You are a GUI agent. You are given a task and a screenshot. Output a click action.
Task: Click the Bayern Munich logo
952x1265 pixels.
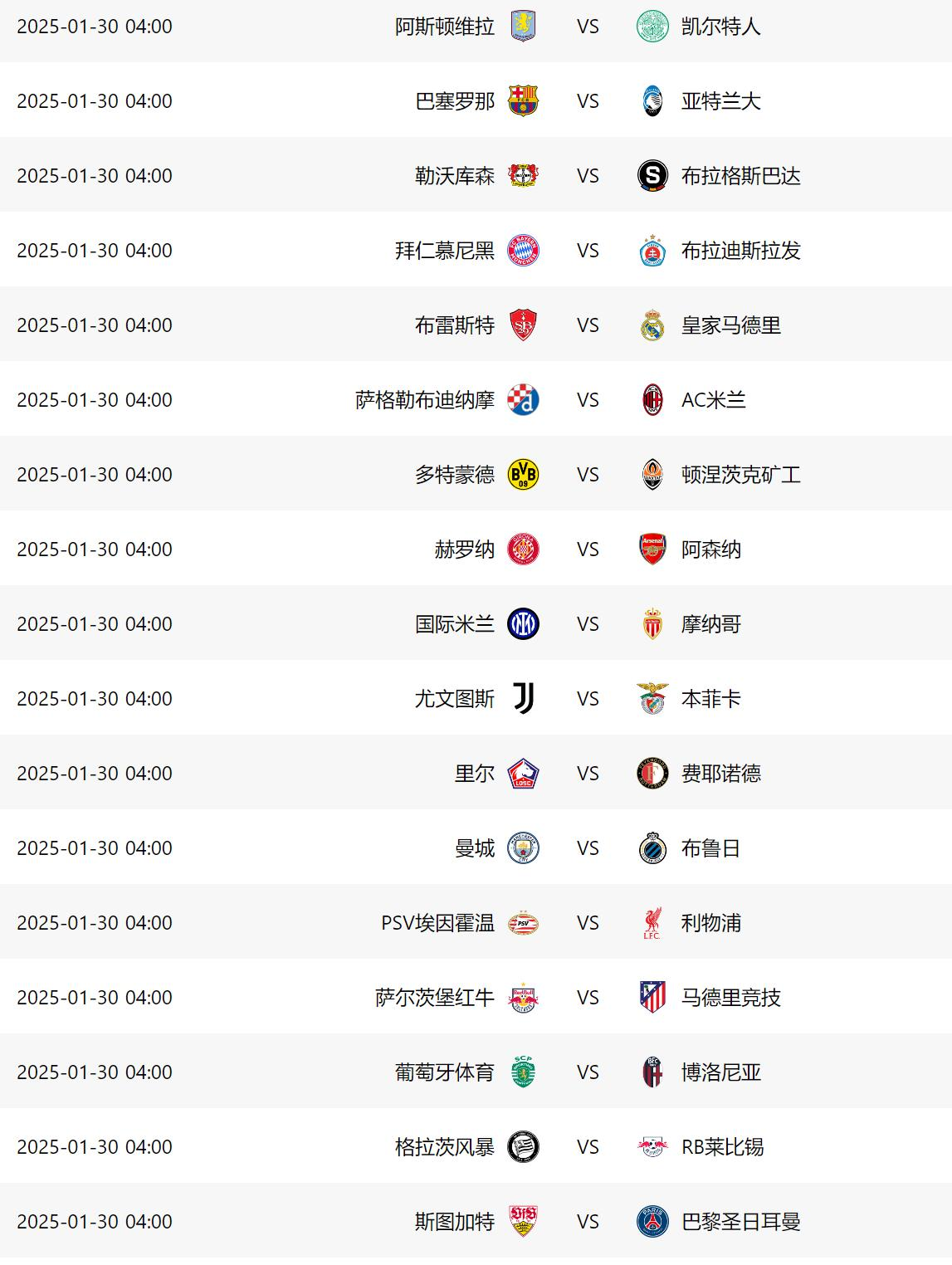(x=523, y=251)
